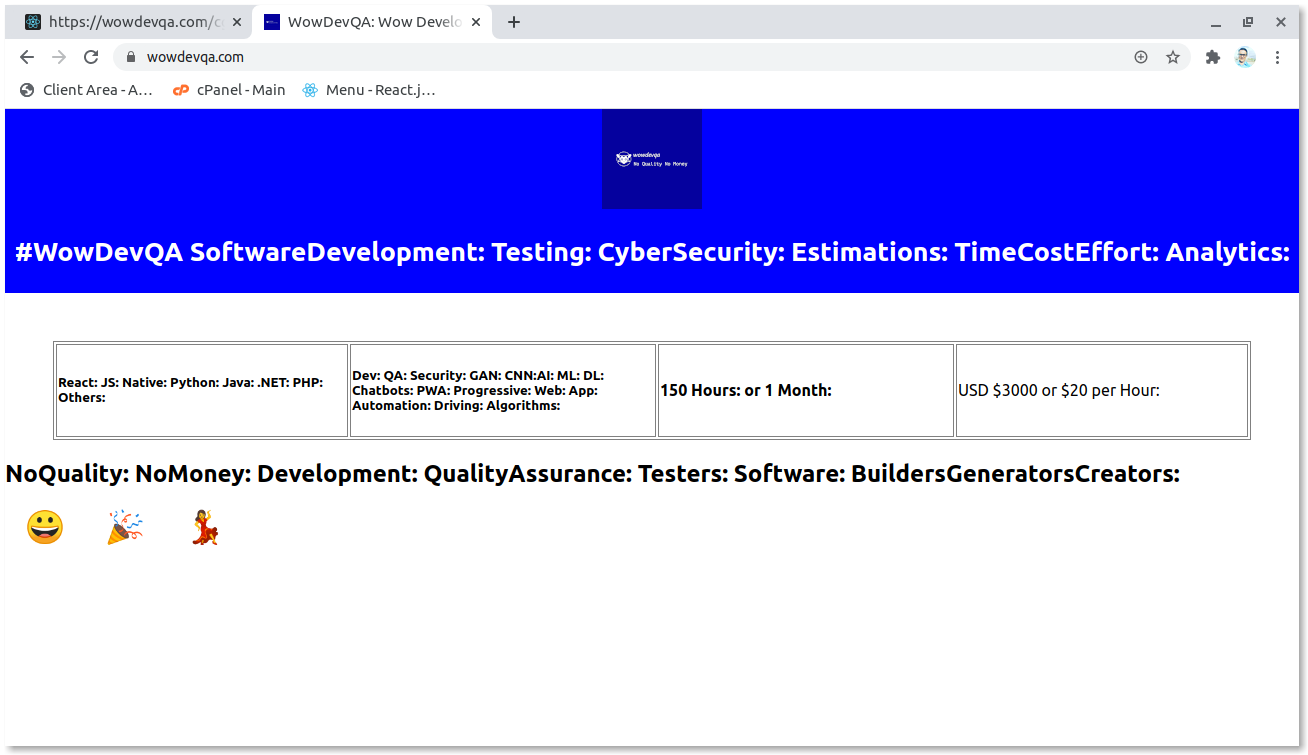Minimize the Chrome window
Image resolution: width=1308 pixels, height=755 pixels.
coord(1216,22)
